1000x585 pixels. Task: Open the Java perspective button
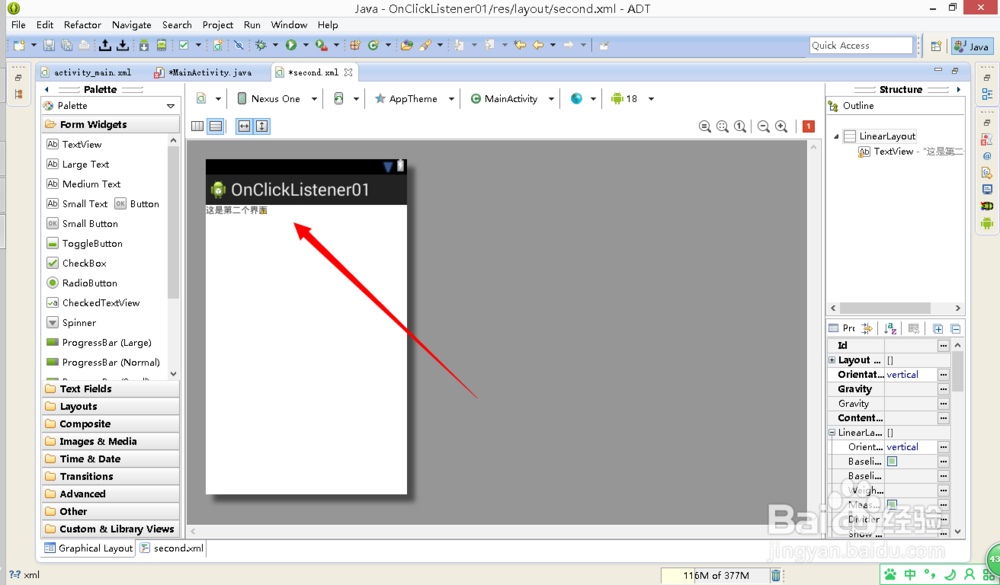tap(971, 46)
